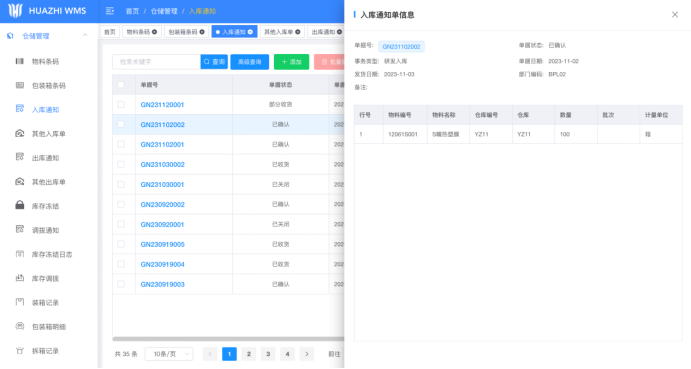Close the 物料条码 tab via its x icon
This screenshot has width=691, height=369.
(154, 32)
